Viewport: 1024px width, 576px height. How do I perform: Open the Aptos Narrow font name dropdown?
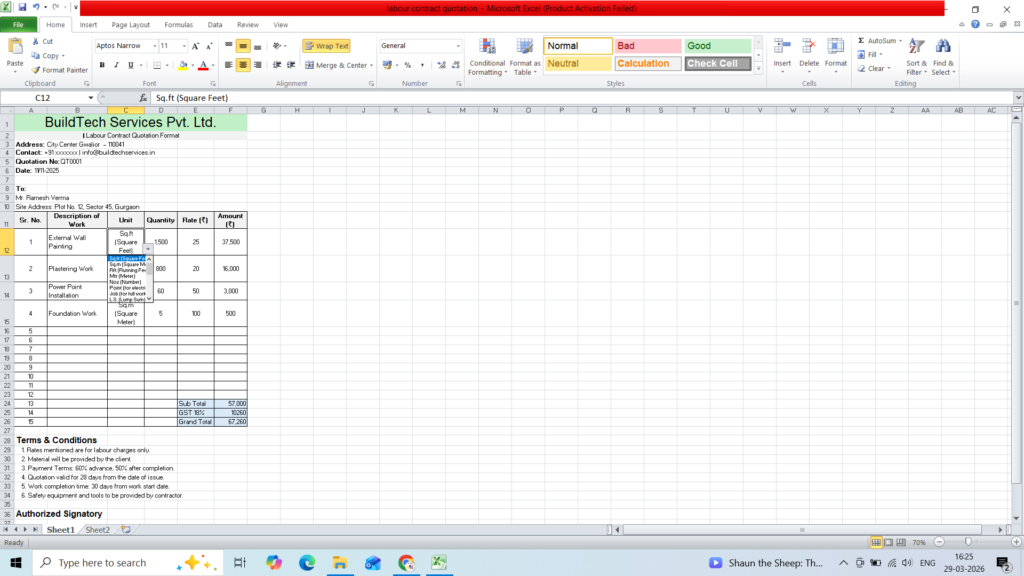click(155, 46)
